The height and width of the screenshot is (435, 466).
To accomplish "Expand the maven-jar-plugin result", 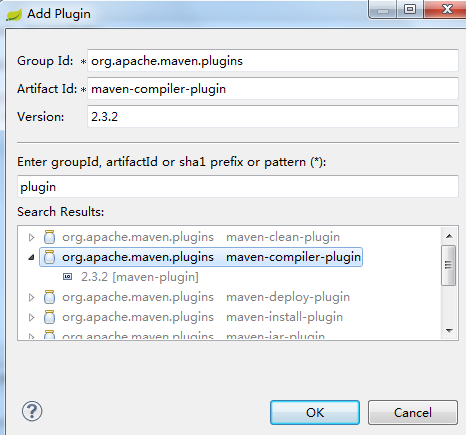I will pos(31,336).
